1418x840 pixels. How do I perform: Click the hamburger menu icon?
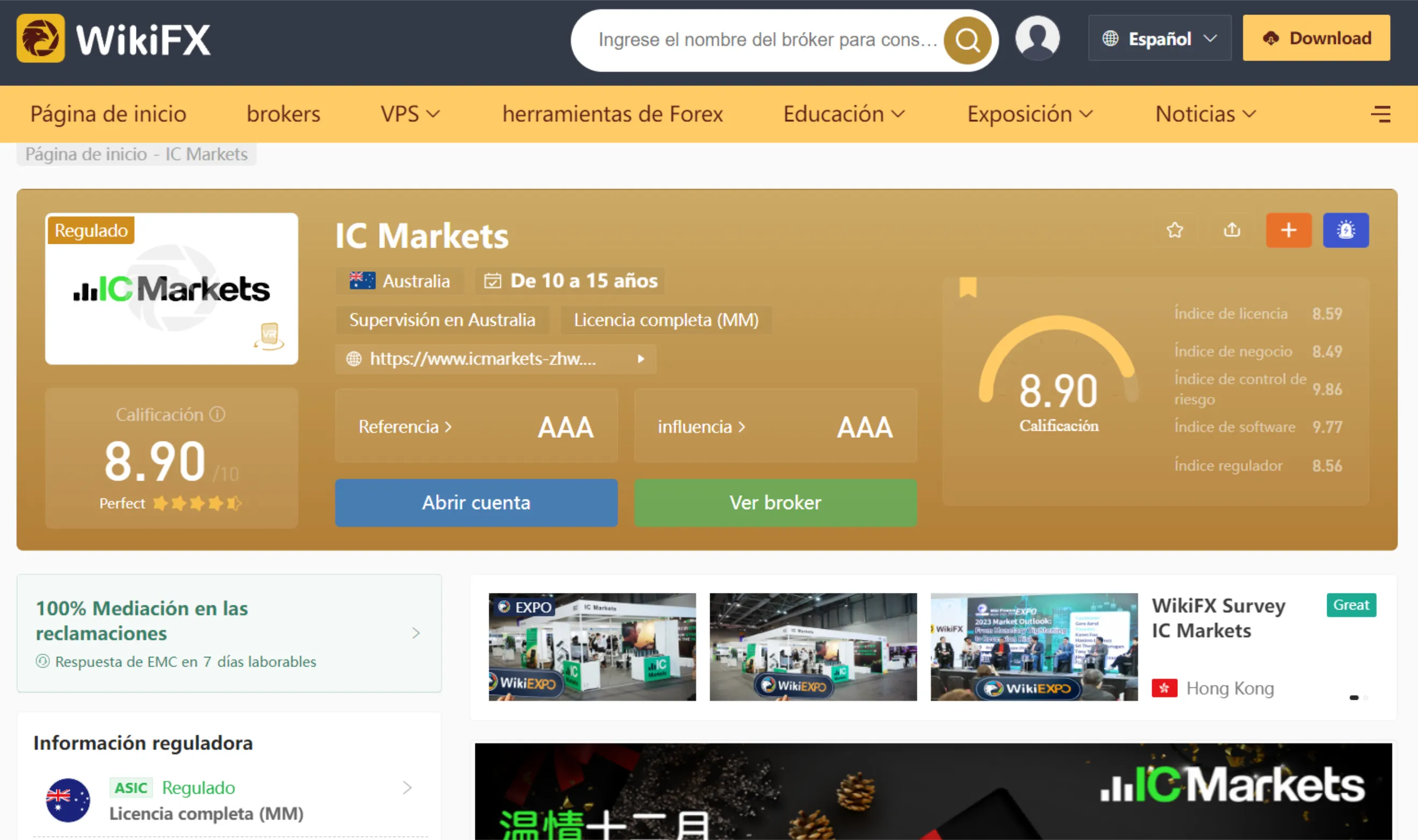point(1380,114)
